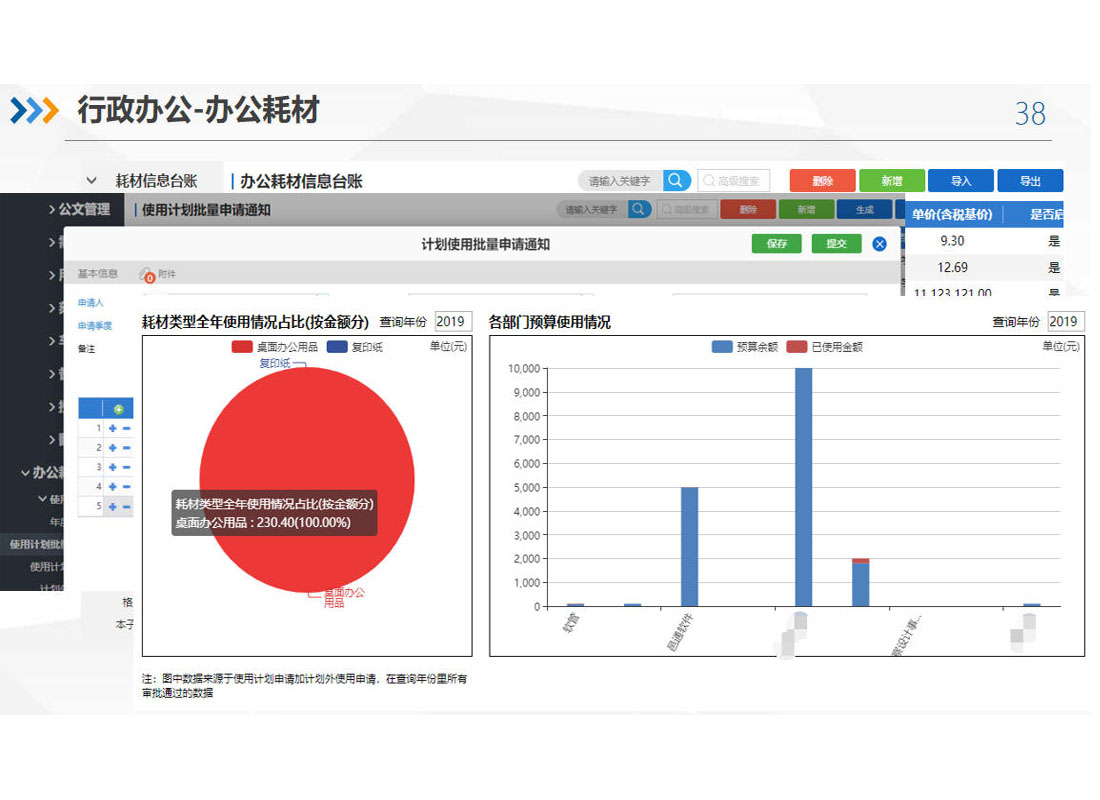
Task: Close the 计划使用批量申请通知 dialog with the X icon
Action: pyautogui.click(x=879, y=244)
